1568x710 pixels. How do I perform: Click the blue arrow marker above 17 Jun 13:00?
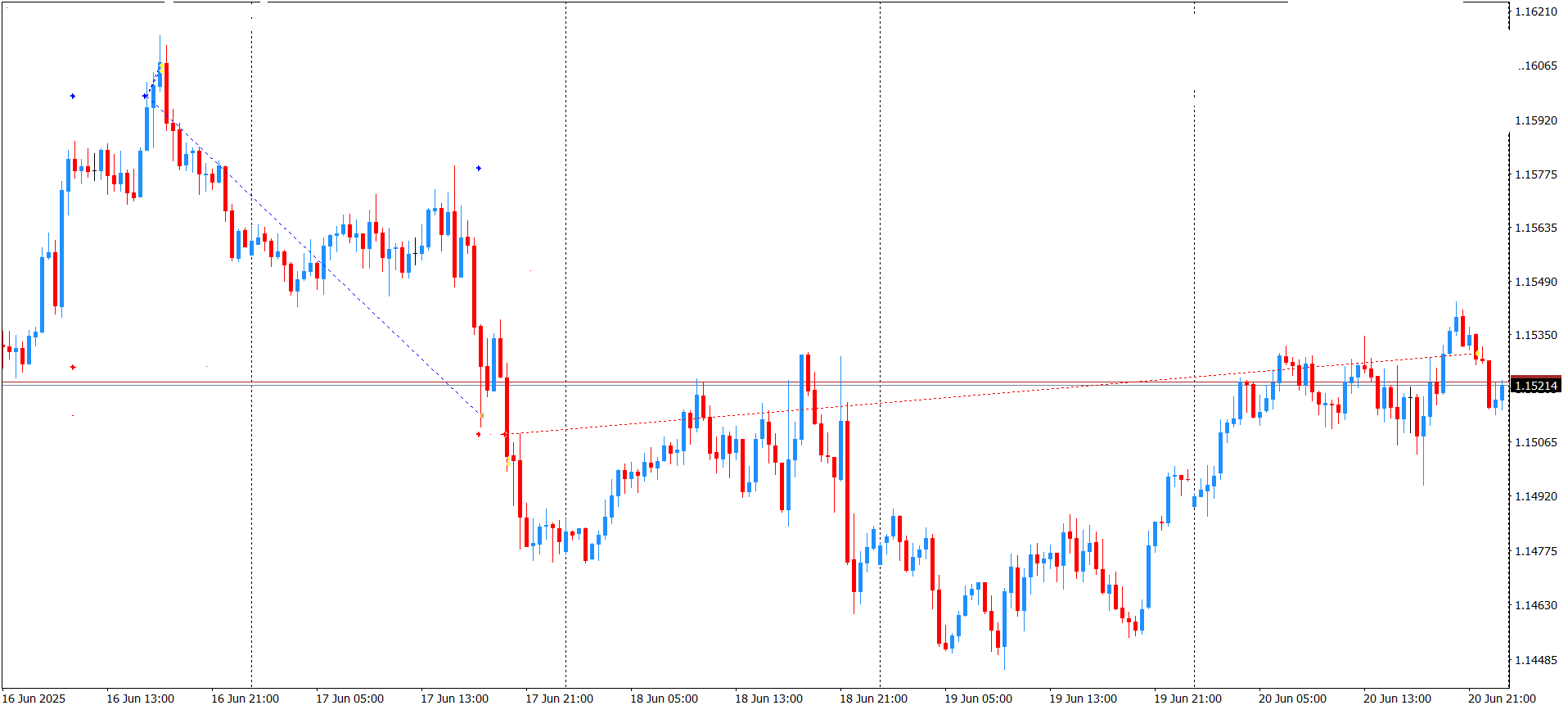(x=479, y=169)
